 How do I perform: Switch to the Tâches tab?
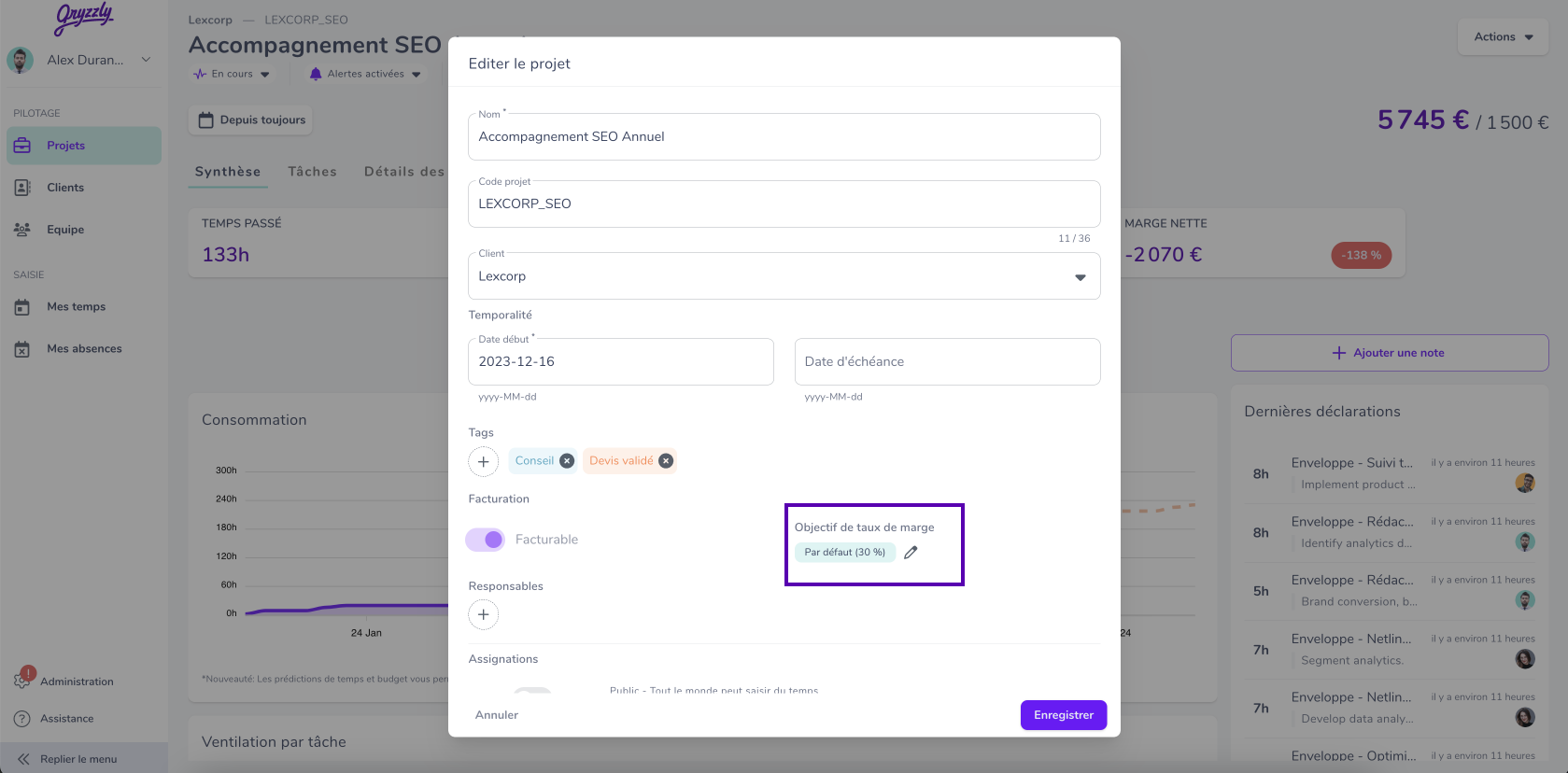(312, 172)
